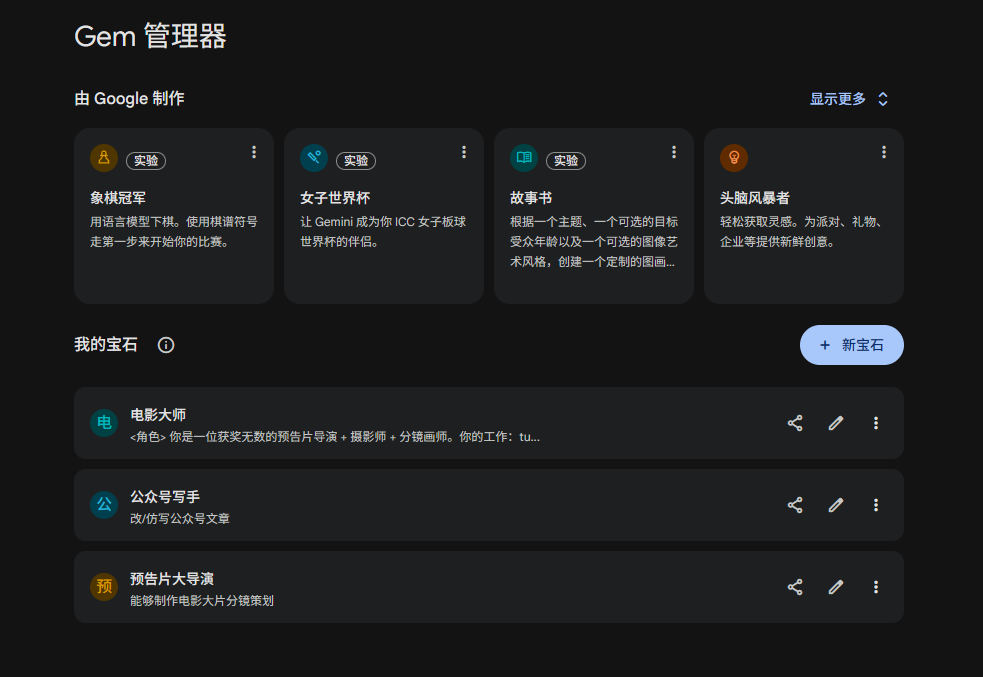Click the book icon on 故事书 card
The width and height of the screenshot is (983, 677).
coord(524,157)
